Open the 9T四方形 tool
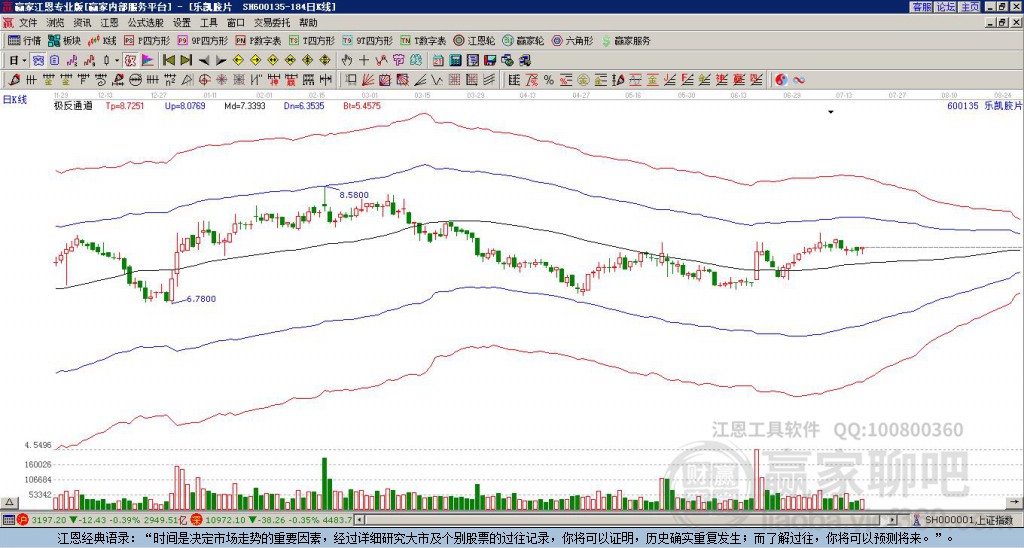Viewport: 1024px width, 548px height. coord(366,40)
